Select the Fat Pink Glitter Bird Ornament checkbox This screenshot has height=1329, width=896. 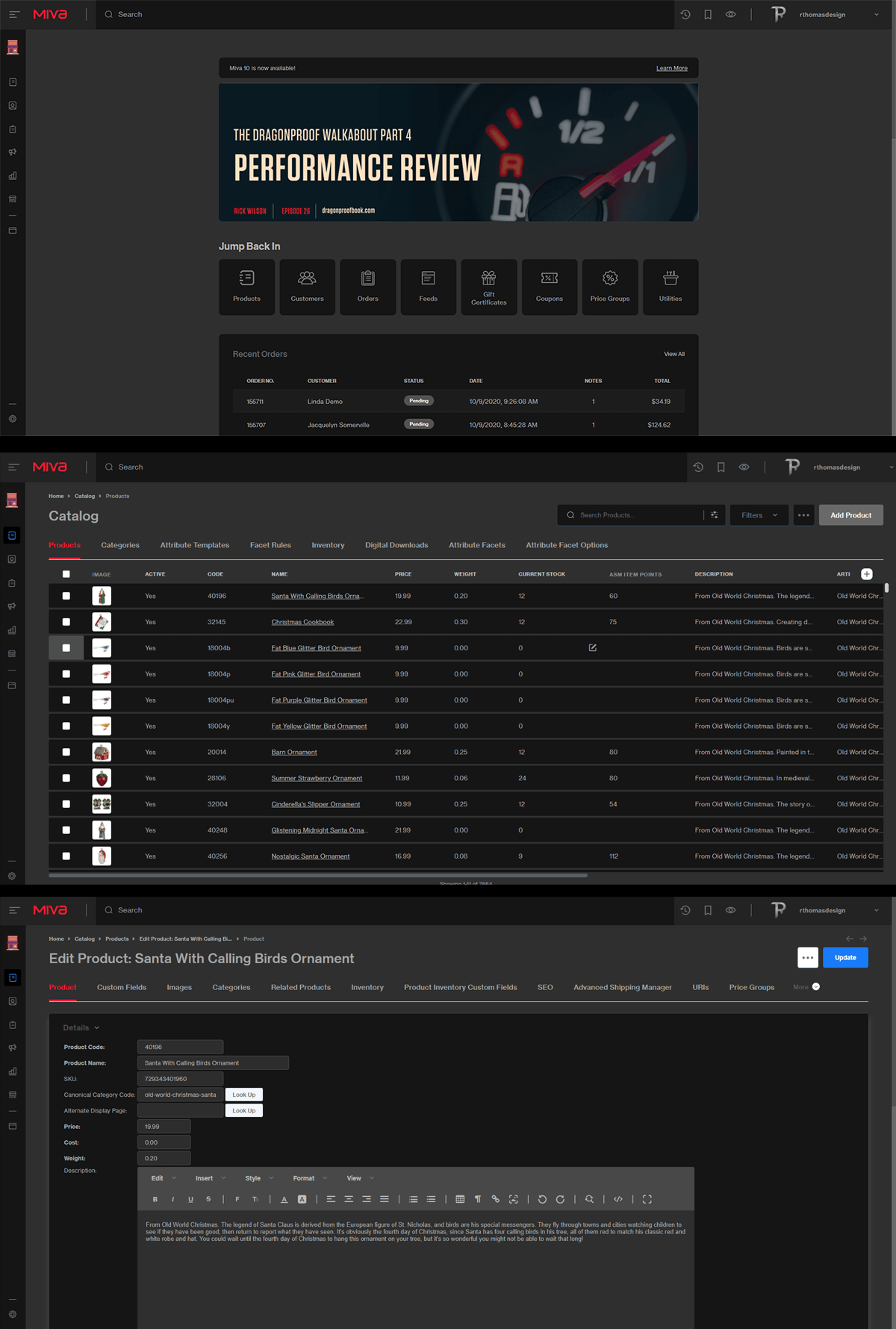click(66, 674)
